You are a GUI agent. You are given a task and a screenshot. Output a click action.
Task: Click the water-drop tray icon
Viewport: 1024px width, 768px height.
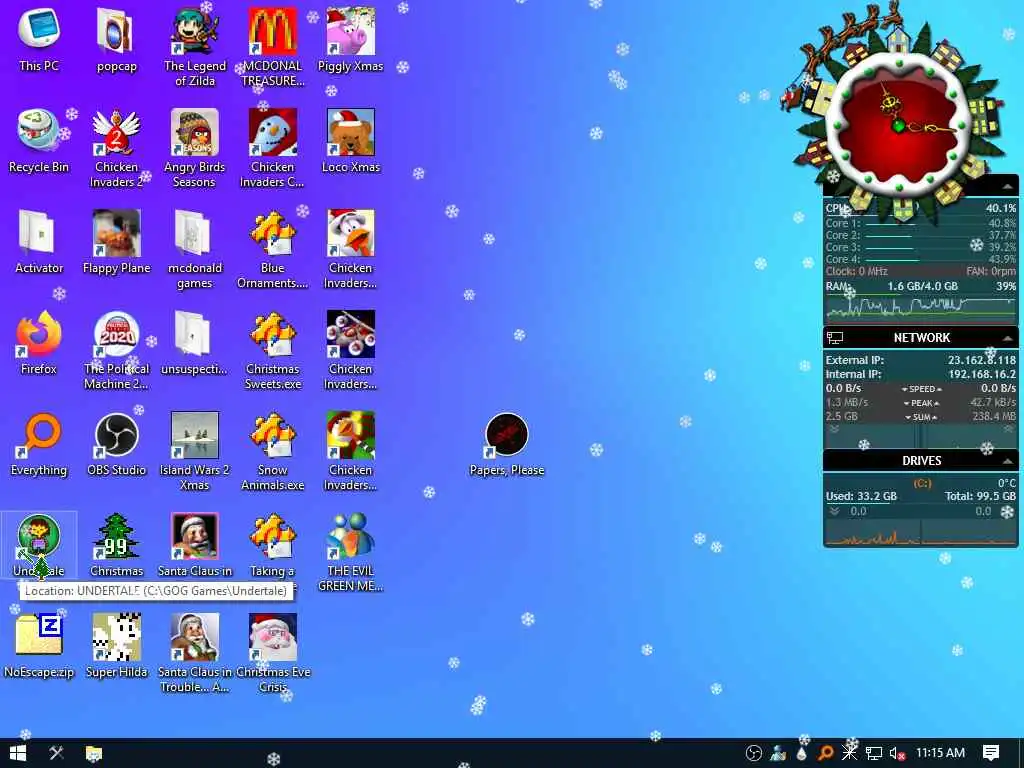click(802, 753)
